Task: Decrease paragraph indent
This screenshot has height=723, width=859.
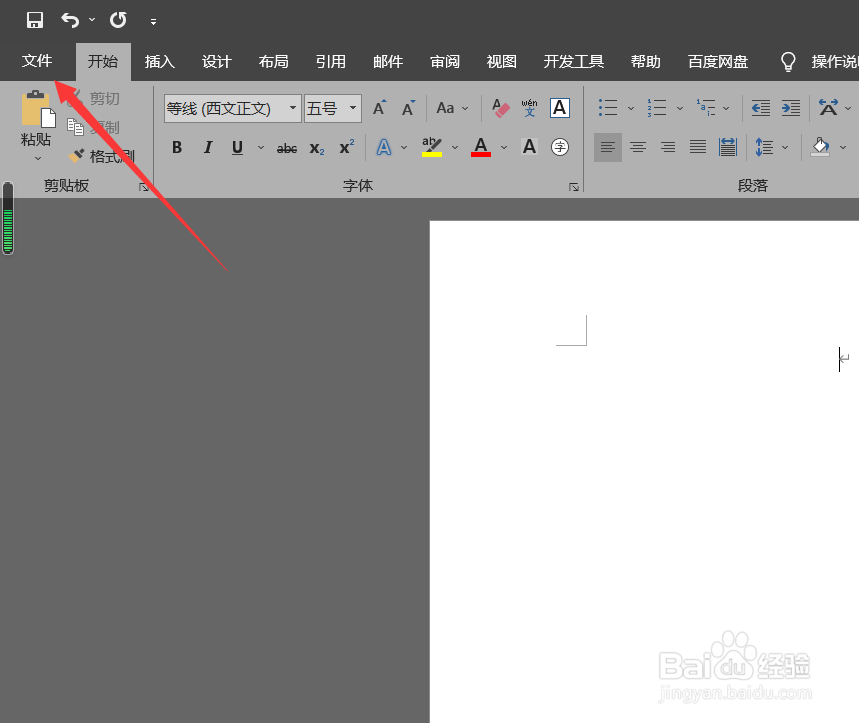Action: 760,108
